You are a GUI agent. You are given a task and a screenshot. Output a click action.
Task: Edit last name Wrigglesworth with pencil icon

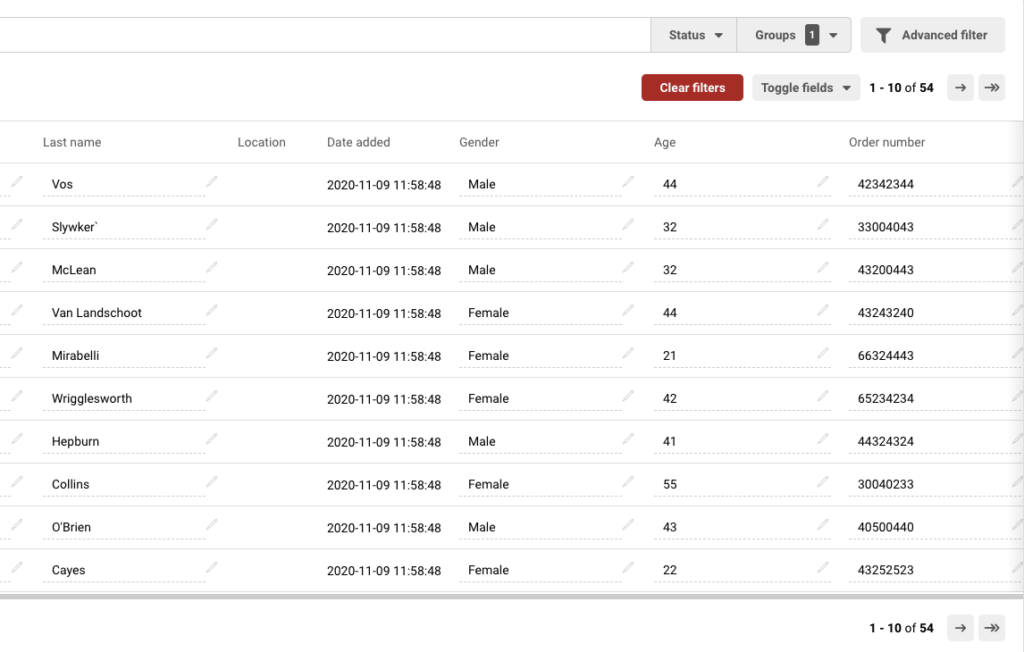pyautogui.click(x=212, y=396)
